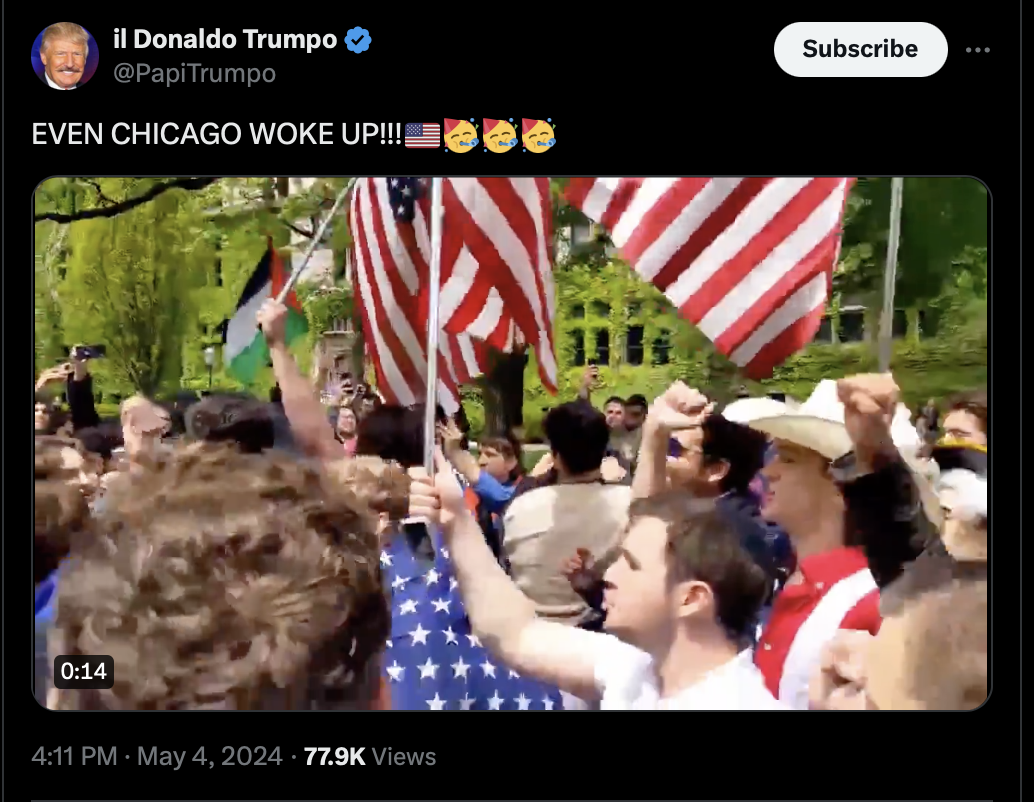Click the Subscribe button

[860, 49]
